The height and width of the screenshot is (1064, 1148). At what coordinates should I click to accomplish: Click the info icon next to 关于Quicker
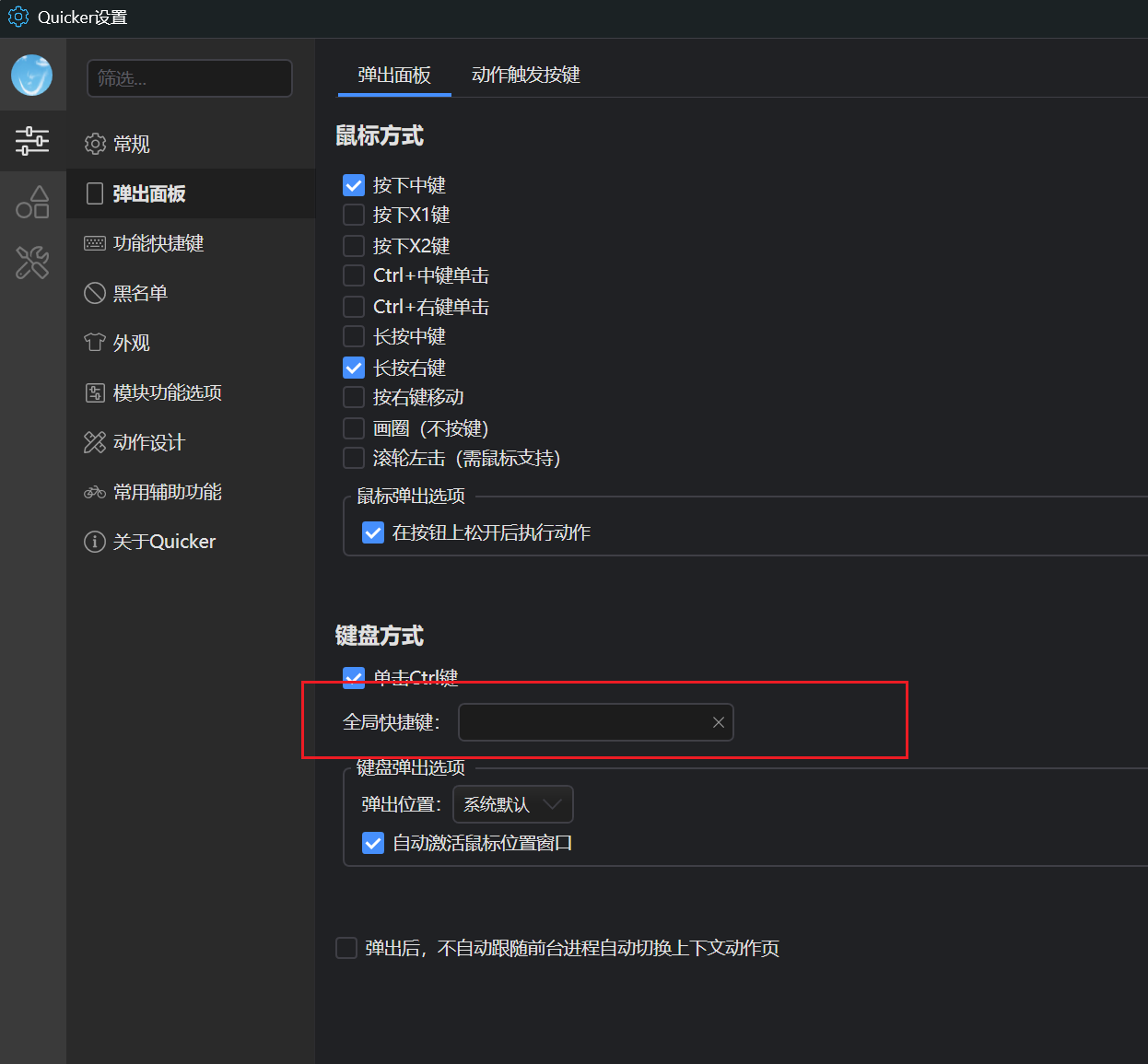pyautogui.click(x=95, y=542)
